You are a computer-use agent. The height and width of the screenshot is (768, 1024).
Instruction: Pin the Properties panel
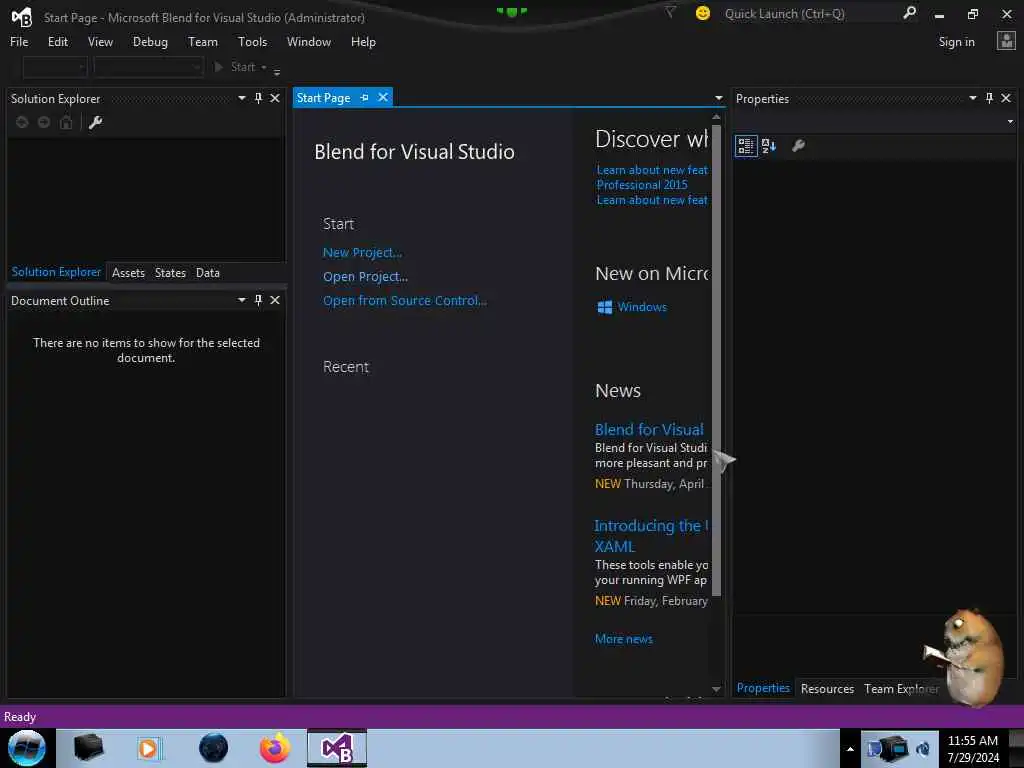click(x=989, y=98)
